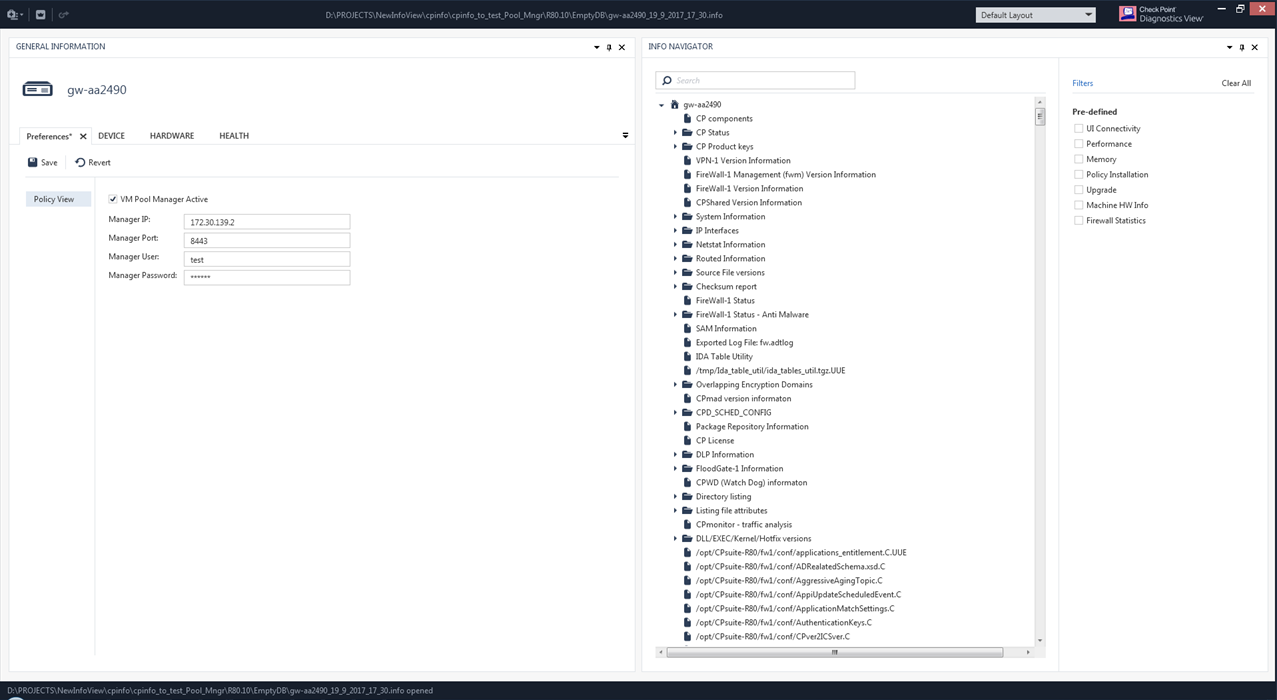The height and width of the screenshot is (700, 1277).
Task: Click the open file icon in title bar
Action: pyautogui.click(x=41, y=15)
